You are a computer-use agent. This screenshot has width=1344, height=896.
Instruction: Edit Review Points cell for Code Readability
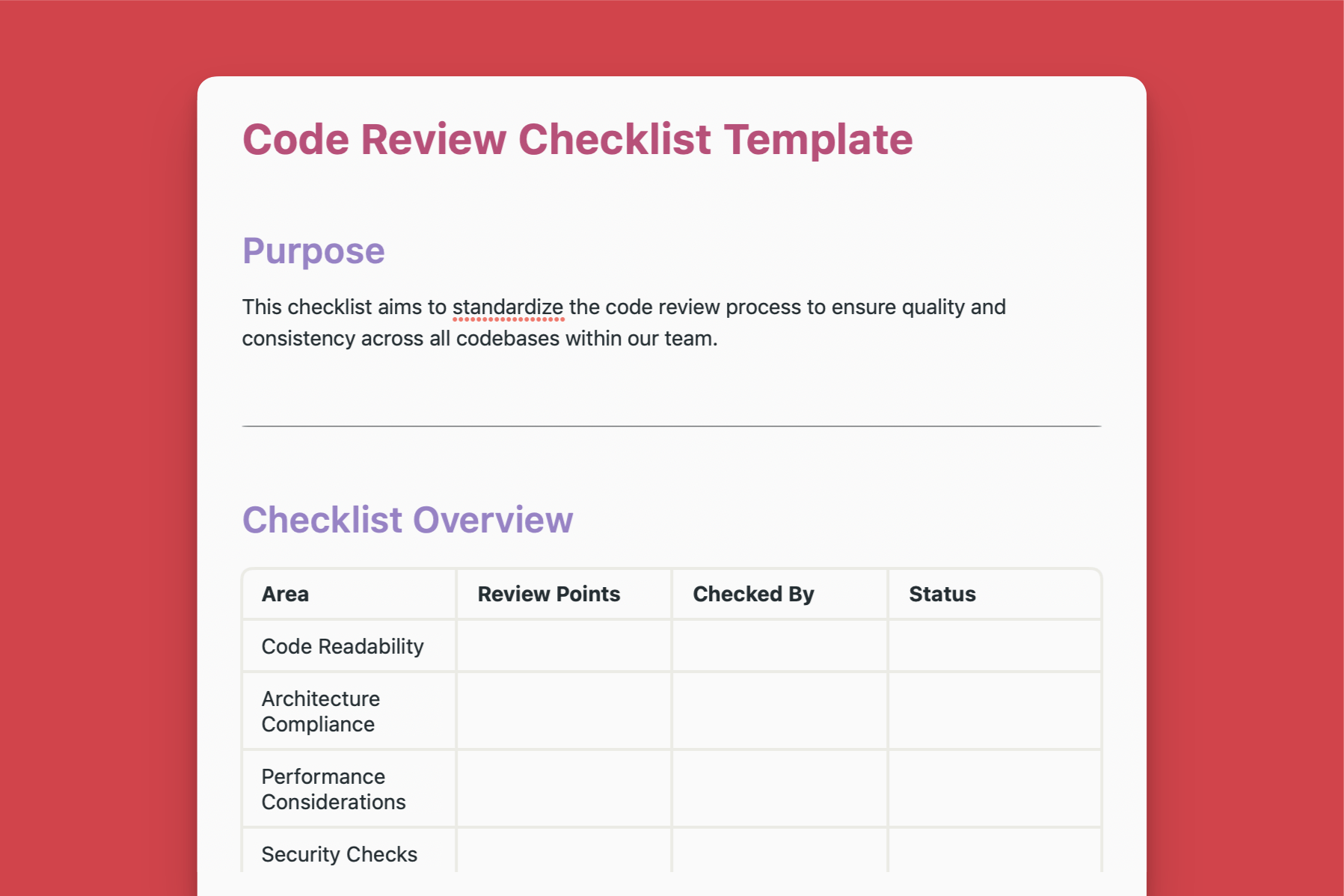pos(564,646)
